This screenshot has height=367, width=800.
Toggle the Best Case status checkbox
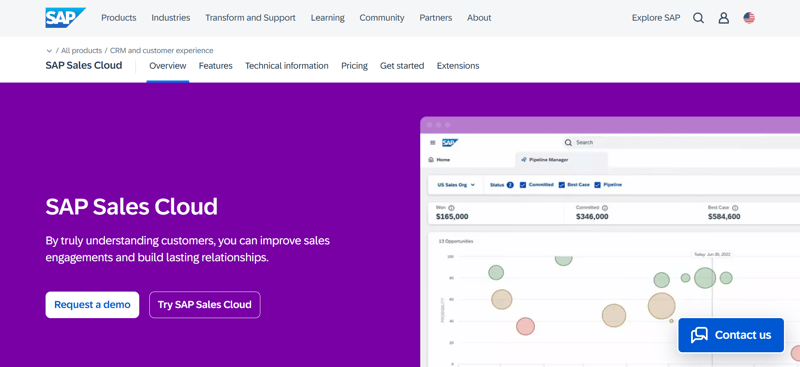tap(562, 185)
